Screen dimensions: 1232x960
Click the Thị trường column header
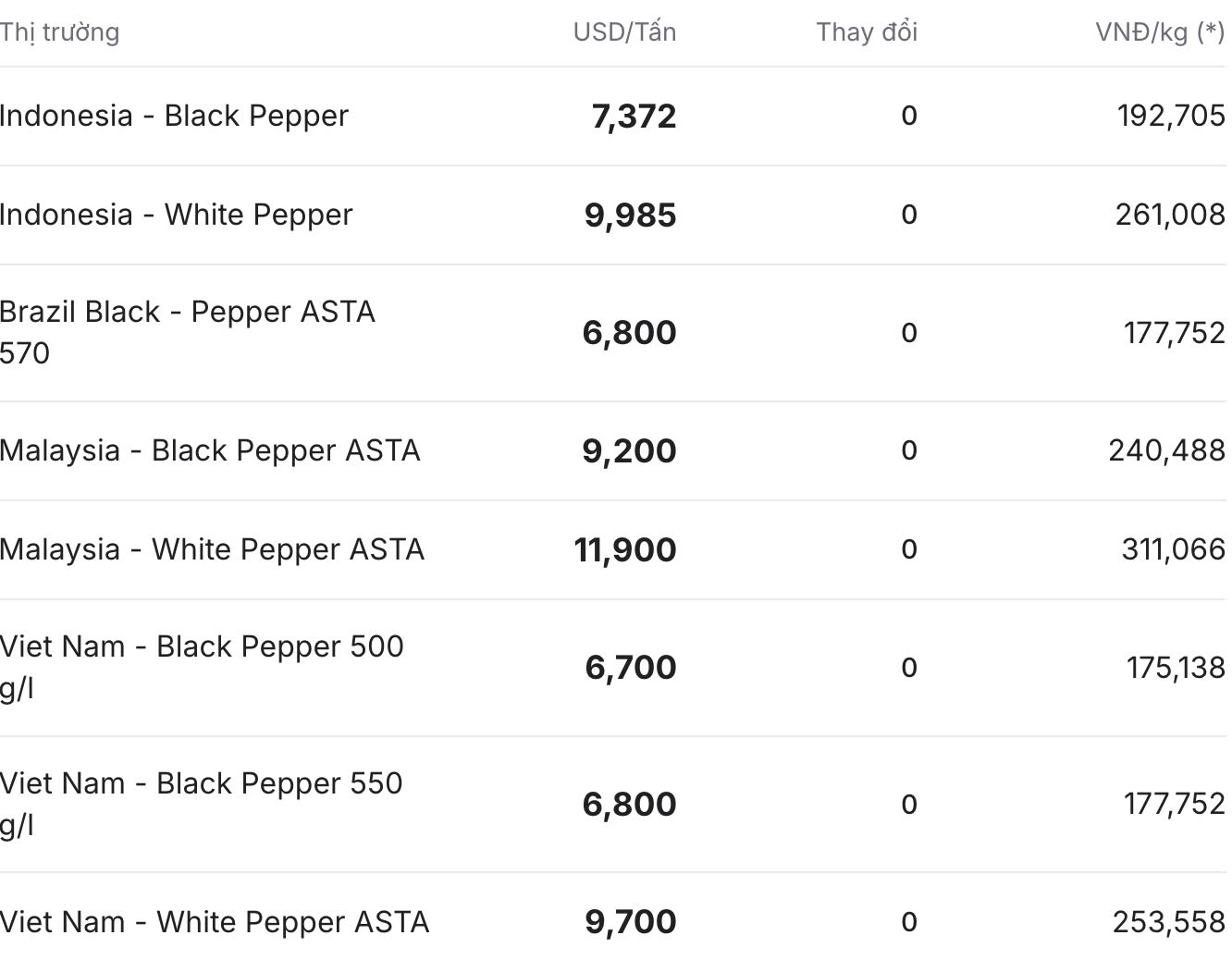click(x=59, y=32)
